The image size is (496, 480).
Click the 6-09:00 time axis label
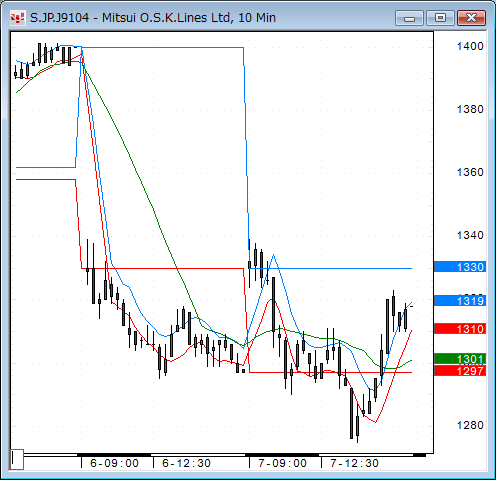point(114,463)
